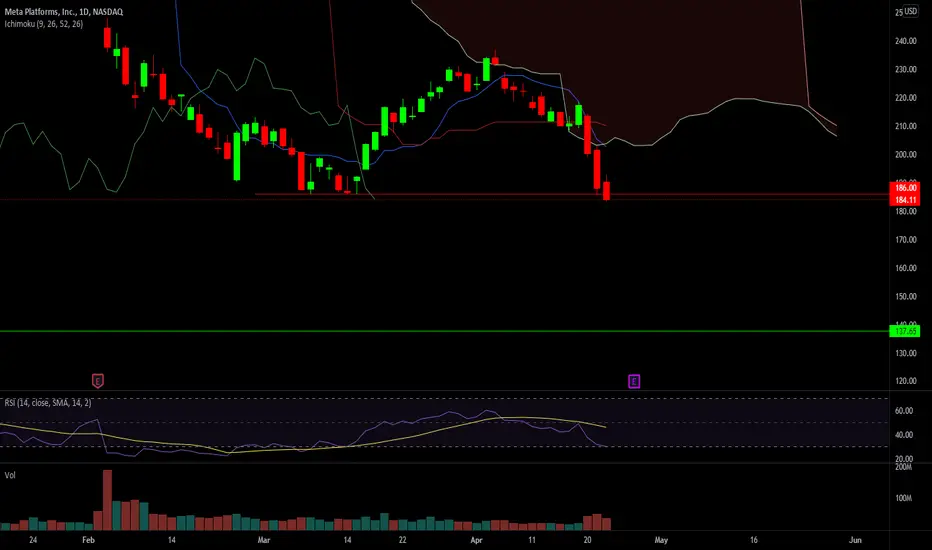Click the May label on the time axis

(x=661, y=540)
